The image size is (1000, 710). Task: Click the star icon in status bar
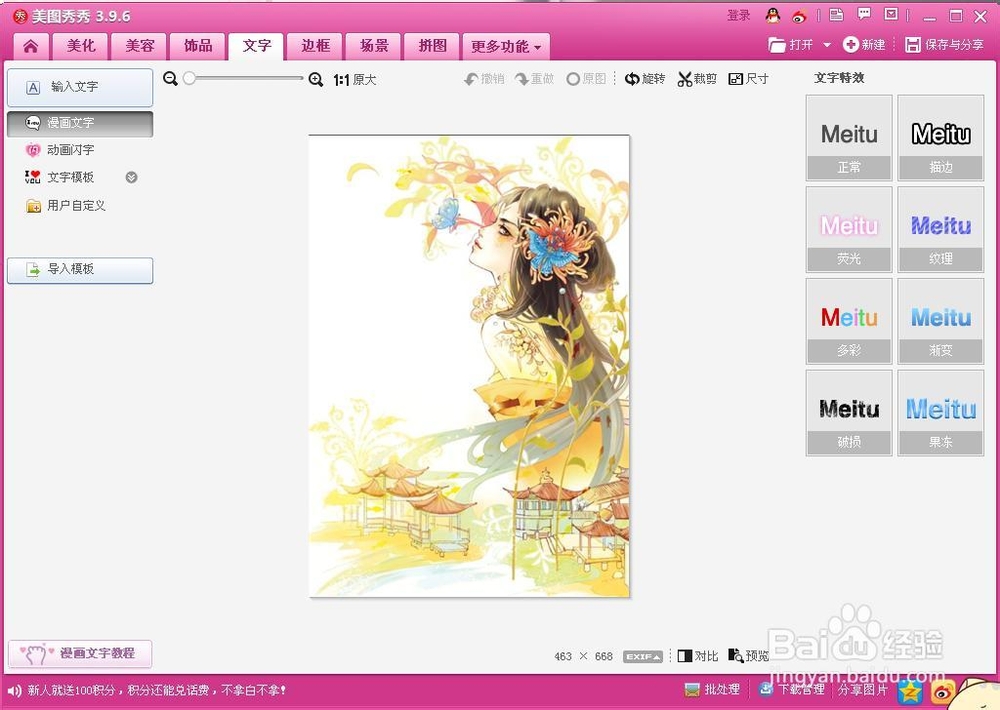coord(911,690)
